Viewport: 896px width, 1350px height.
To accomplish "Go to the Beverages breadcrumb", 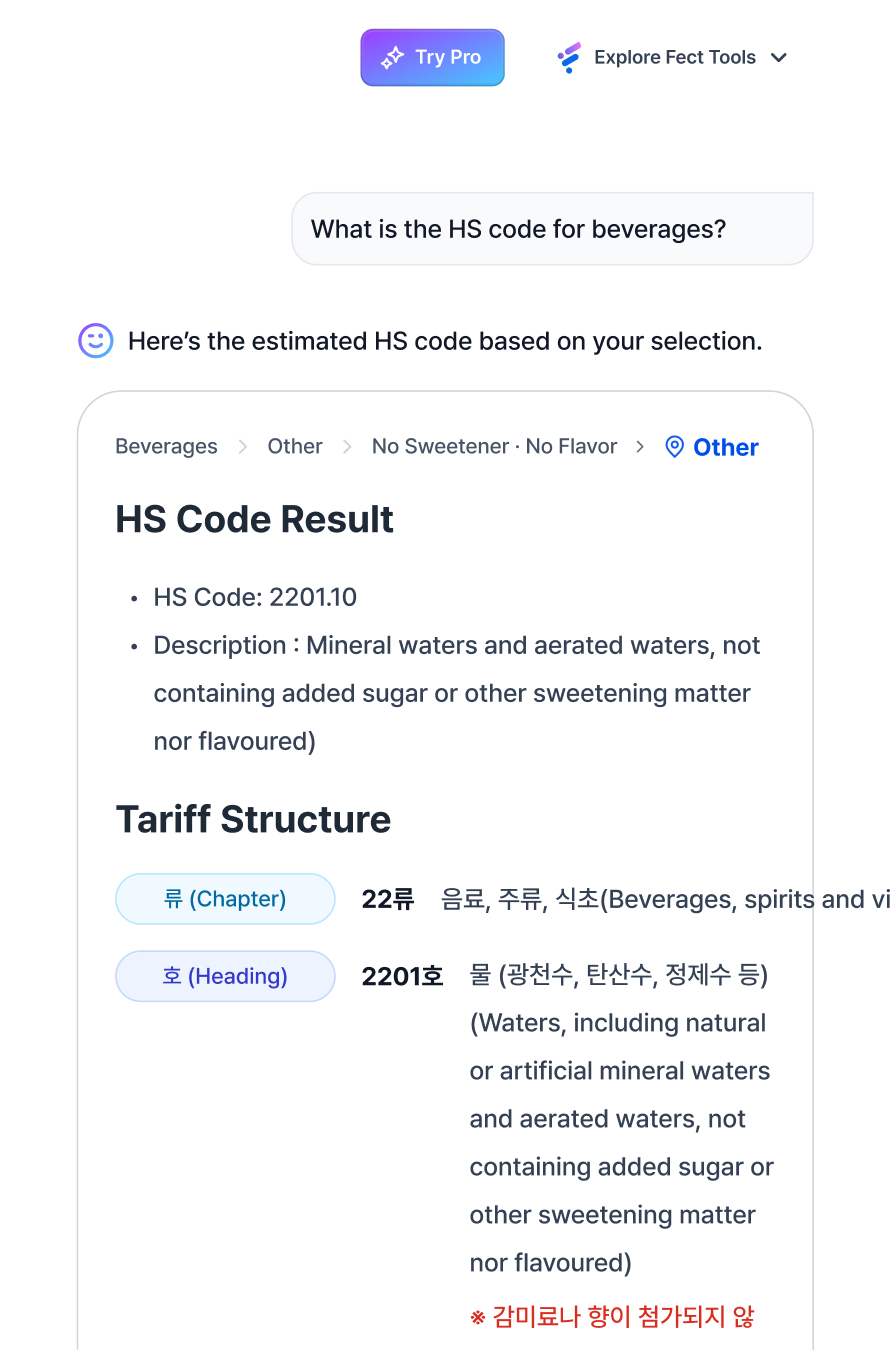I will pos(166,447).
